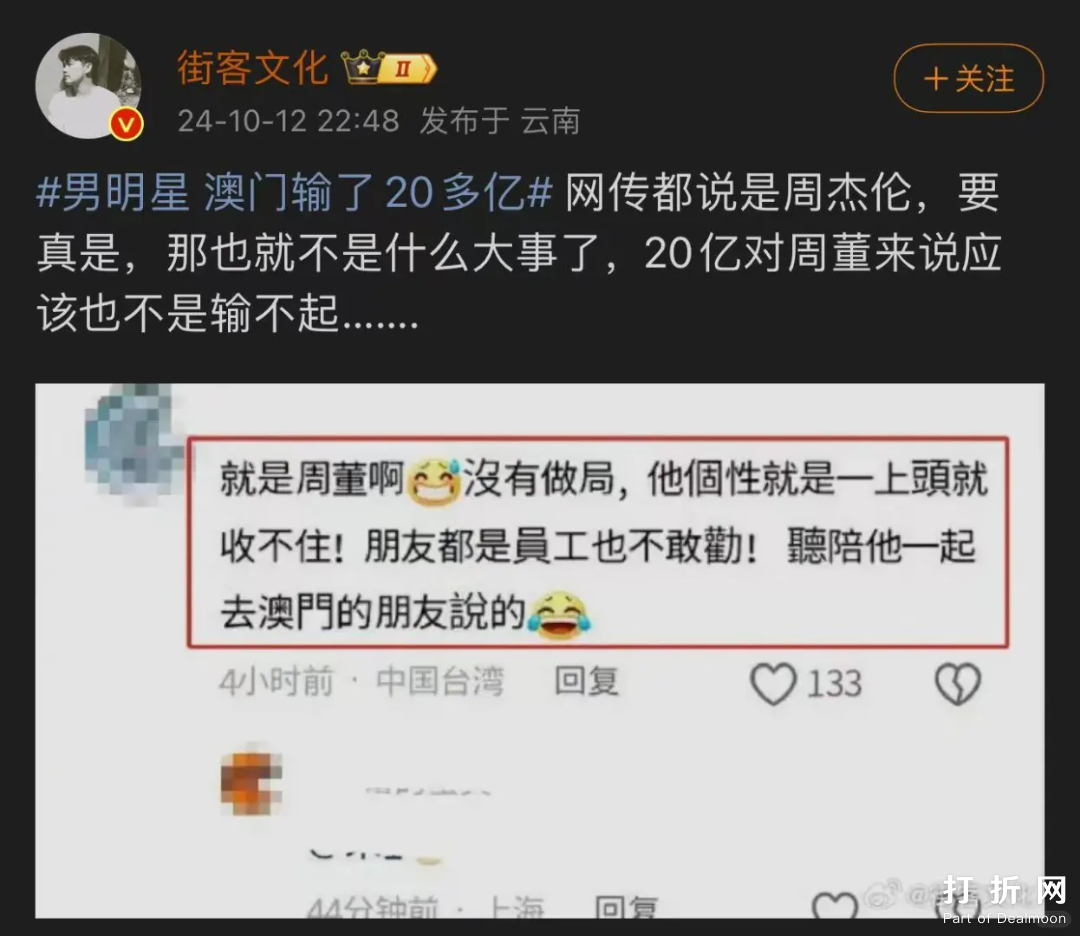The height and width of the screenshot is (936, 1080).
Task: Click 回复 on the 上海 comment
Action: pos(626,908)
